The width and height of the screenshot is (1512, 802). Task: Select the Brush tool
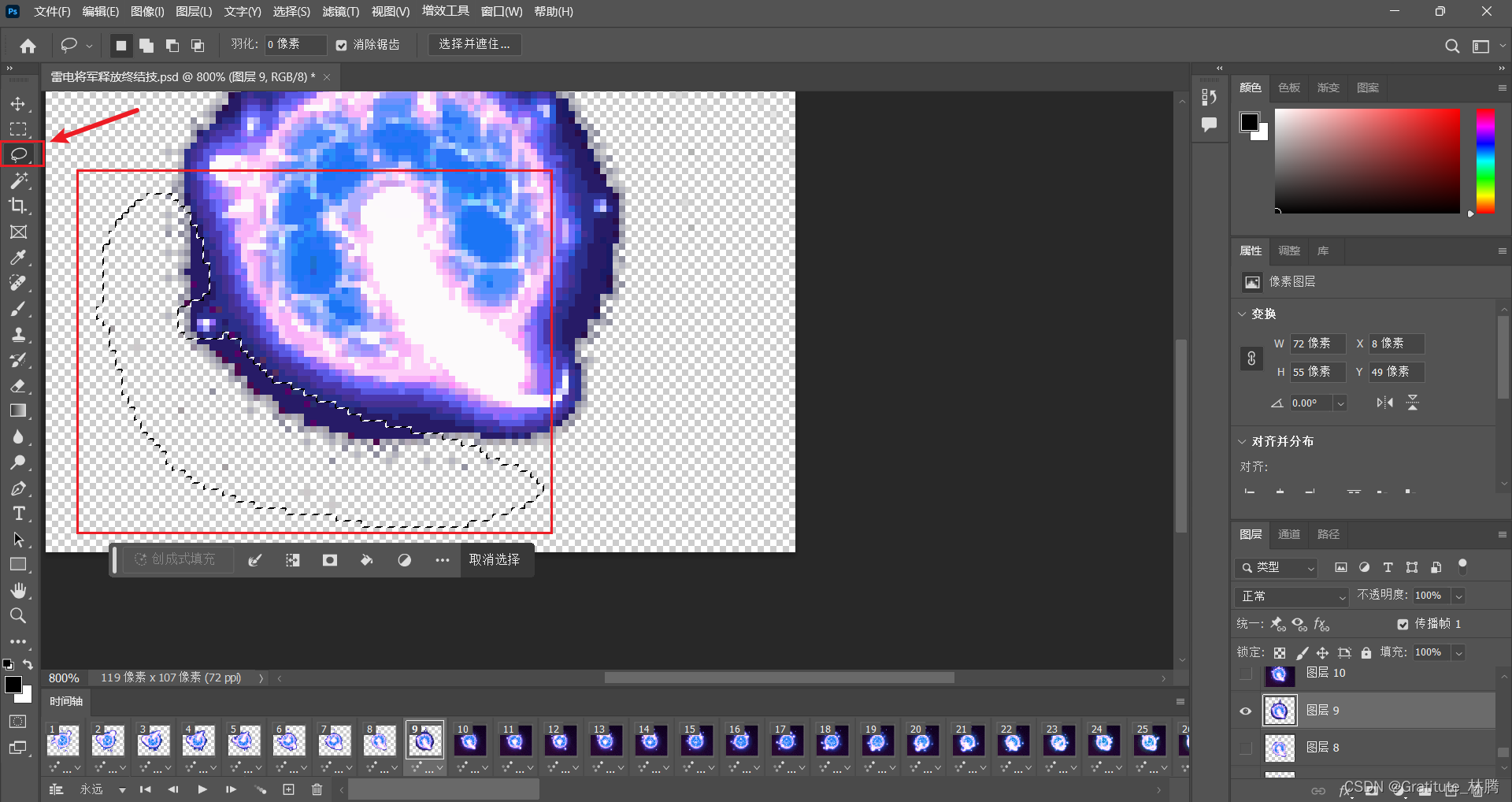pyautogui.click(x=18, y=309)
